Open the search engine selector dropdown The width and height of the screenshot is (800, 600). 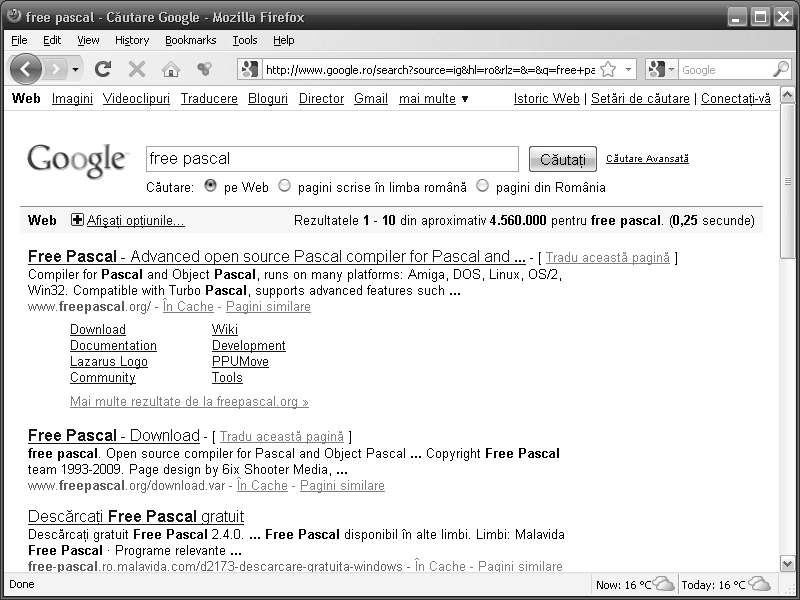click(661, 69)
